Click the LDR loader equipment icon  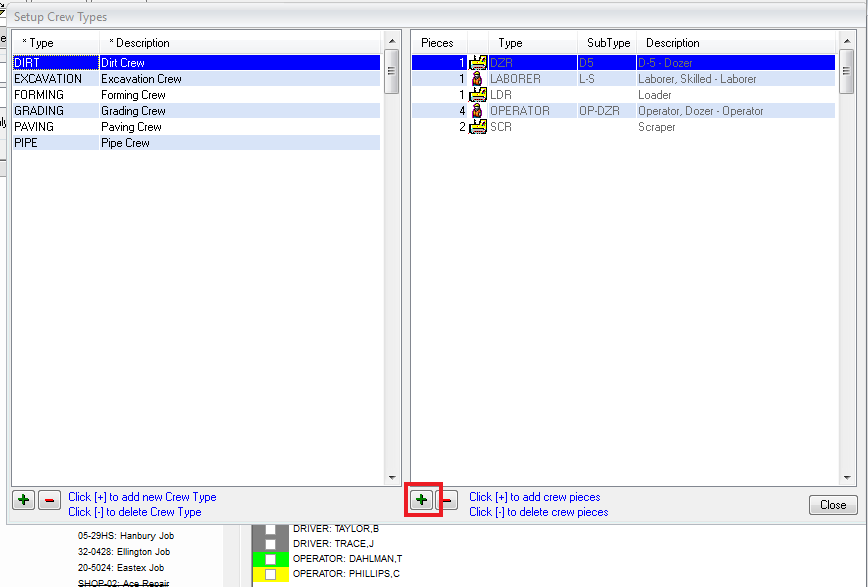(477, 94)
